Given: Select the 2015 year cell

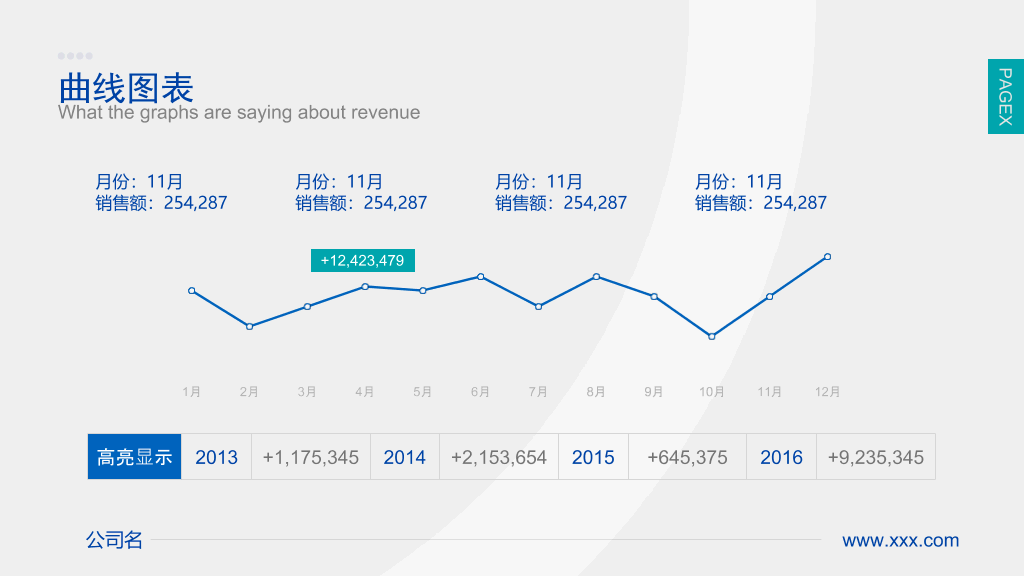Looking at the screenshot, I should point(593,456).
